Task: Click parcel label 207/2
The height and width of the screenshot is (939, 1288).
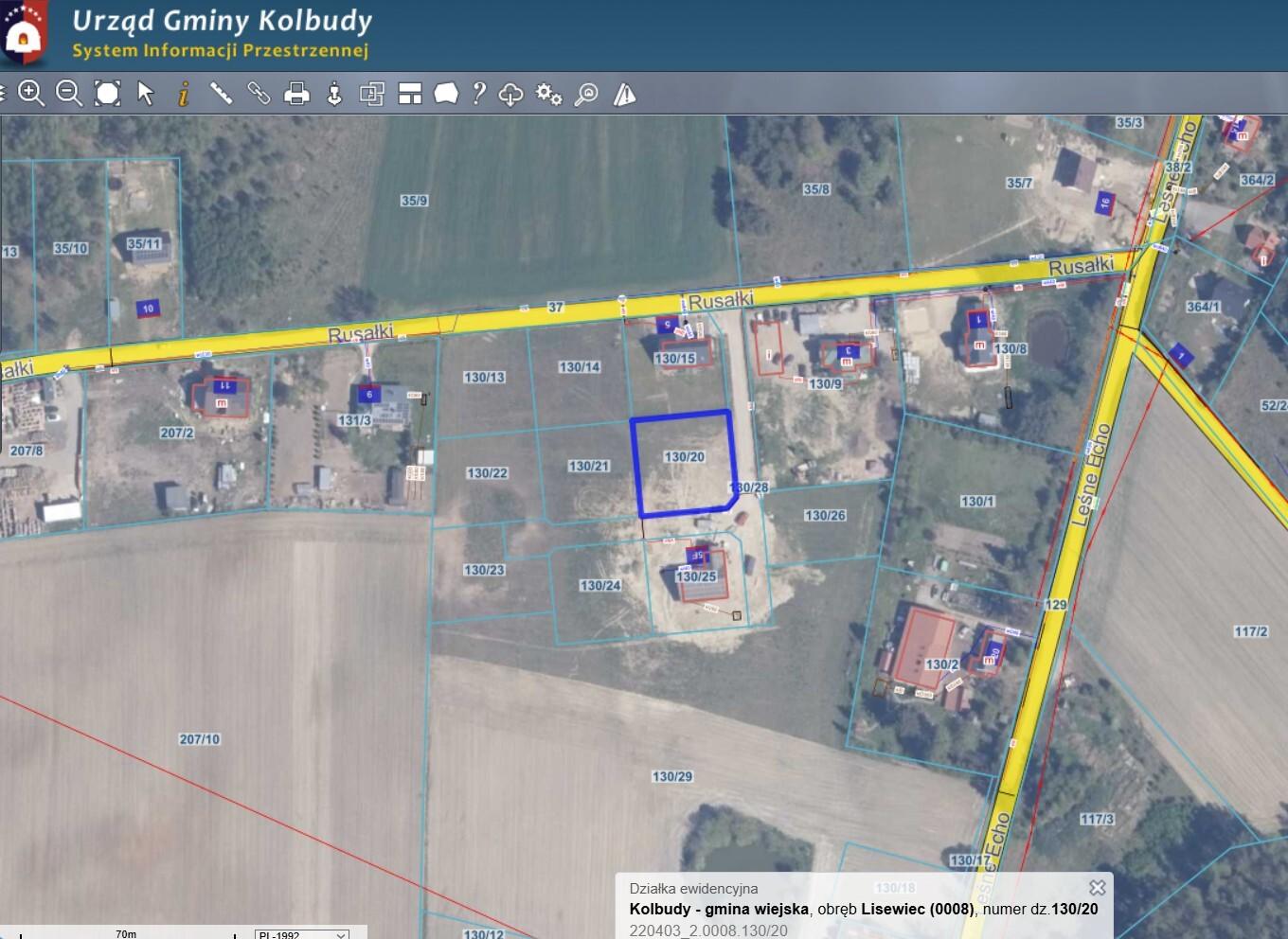Action: (176, 433)
